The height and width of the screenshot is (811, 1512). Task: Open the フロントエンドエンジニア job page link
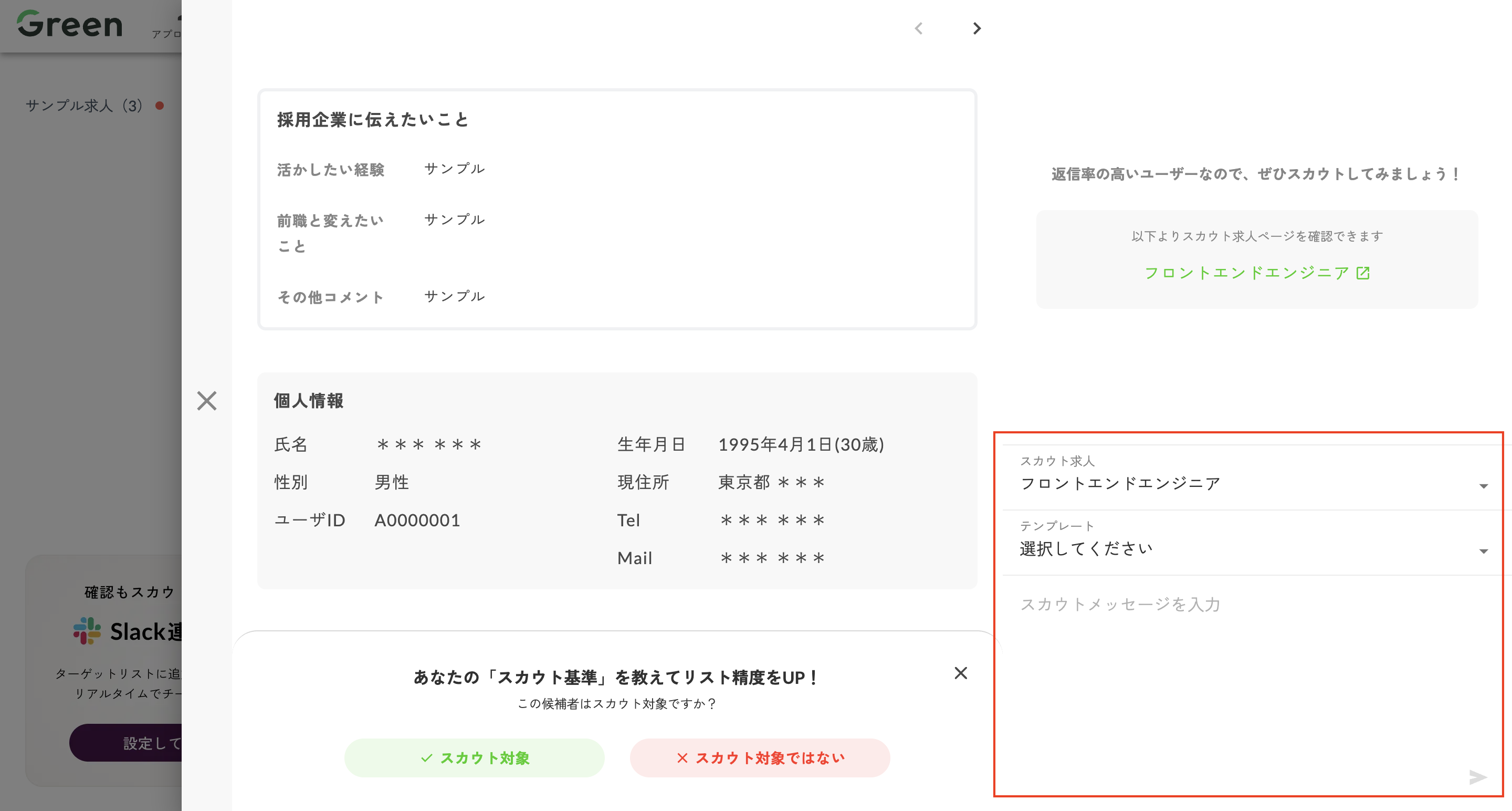pyautogui.click(x=1247, y=273)
